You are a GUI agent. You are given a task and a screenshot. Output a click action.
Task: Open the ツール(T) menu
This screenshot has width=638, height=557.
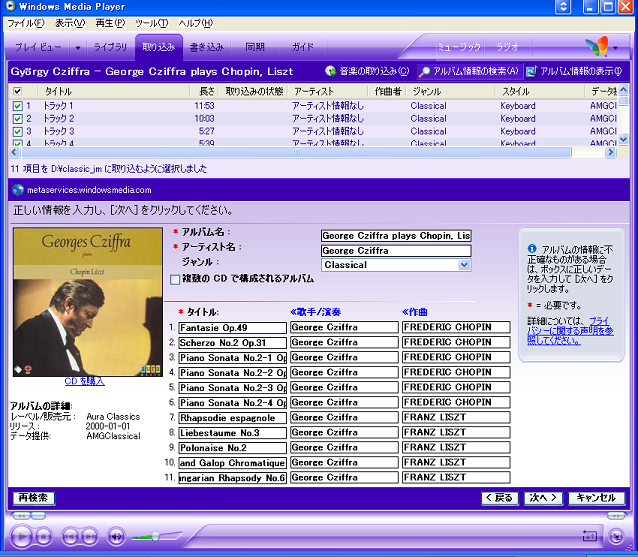tap(152, 23)
